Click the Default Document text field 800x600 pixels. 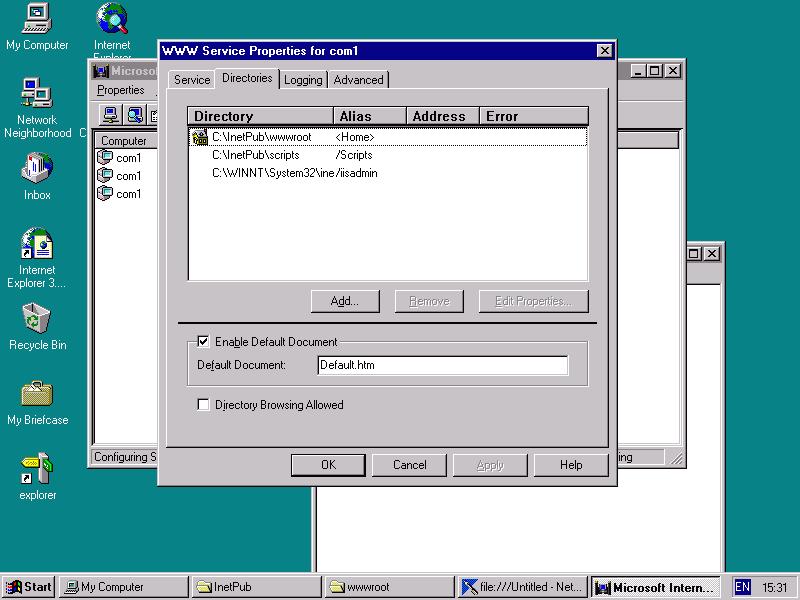(x=442, y=366)
